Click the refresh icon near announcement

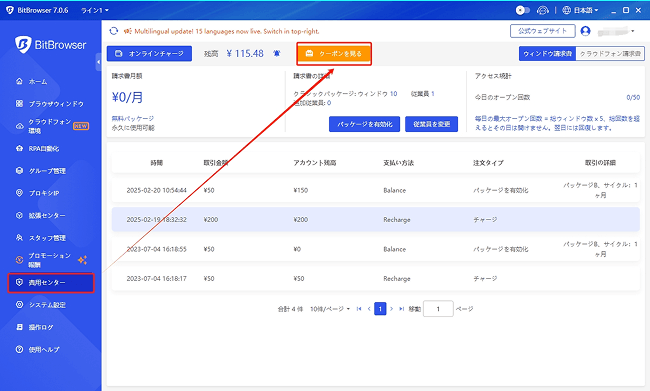click(114, 31)
